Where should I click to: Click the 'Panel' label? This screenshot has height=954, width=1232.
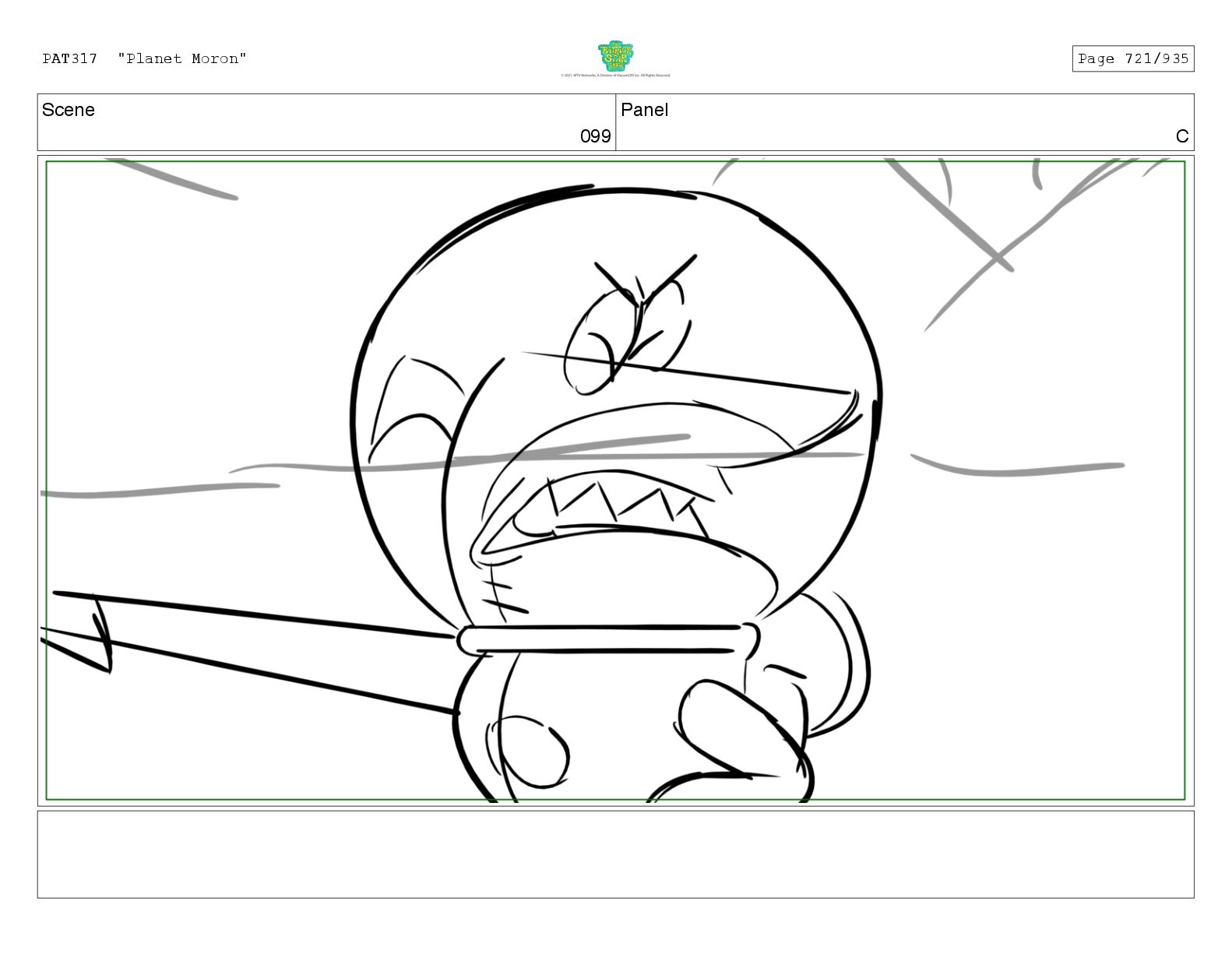coord(644,110)
